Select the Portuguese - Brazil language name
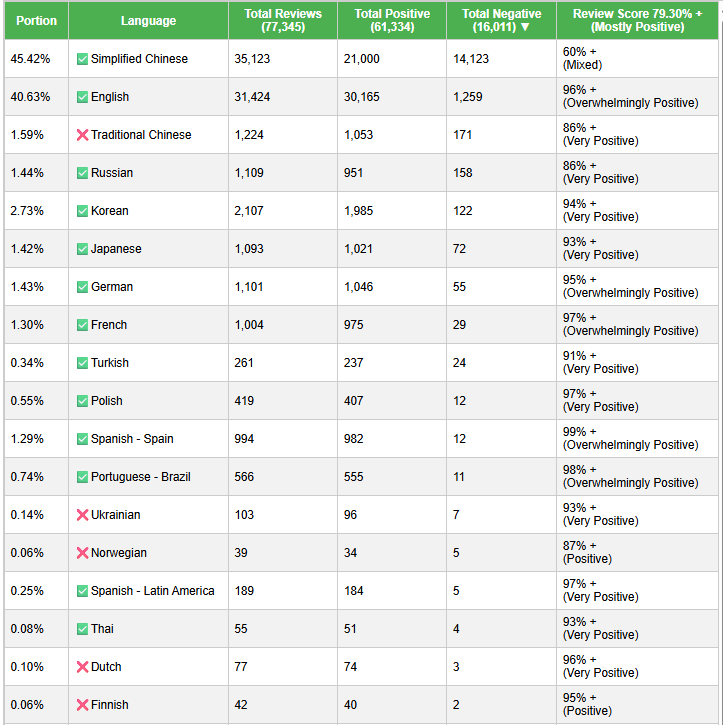The height and width of the screenshot is (725, 723). click(x=139, y=477)
